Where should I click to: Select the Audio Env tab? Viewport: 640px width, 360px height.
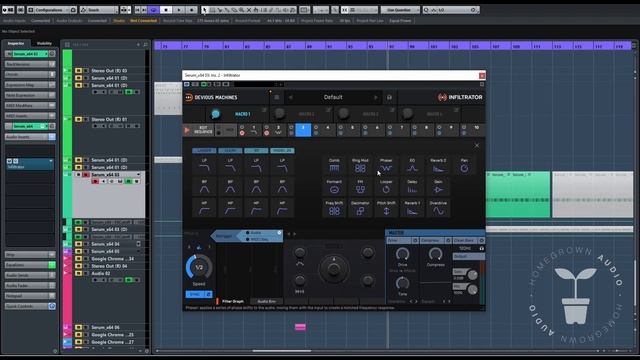point(267,301)
